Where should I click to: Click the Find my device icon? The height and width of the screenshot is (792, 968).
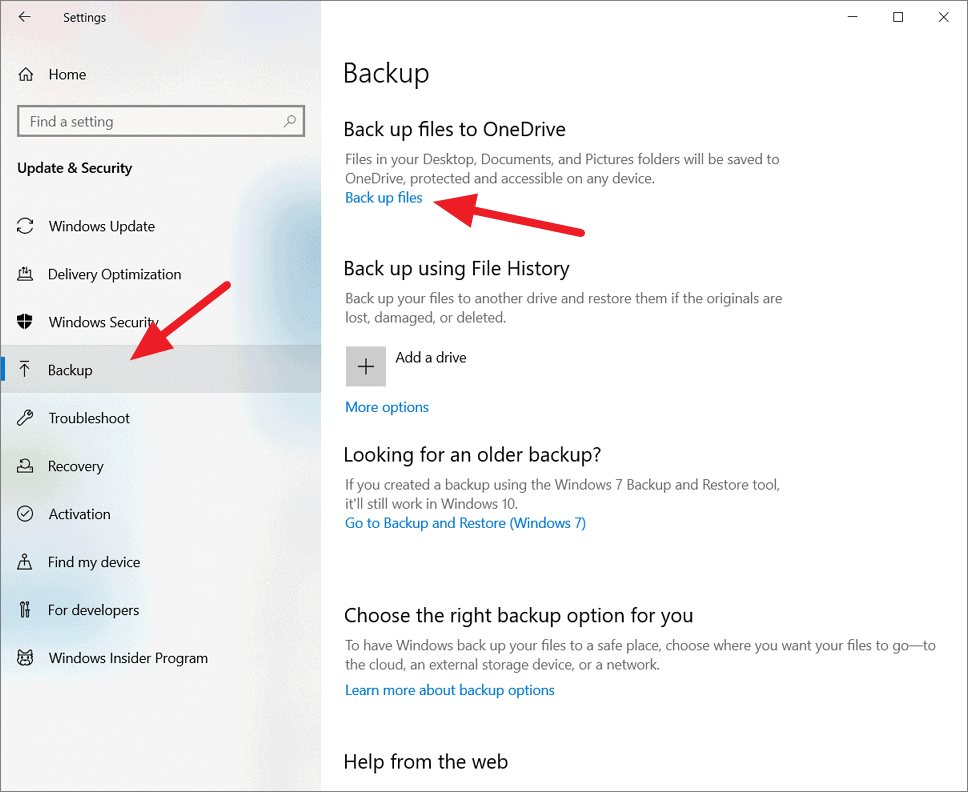point(25,562)
